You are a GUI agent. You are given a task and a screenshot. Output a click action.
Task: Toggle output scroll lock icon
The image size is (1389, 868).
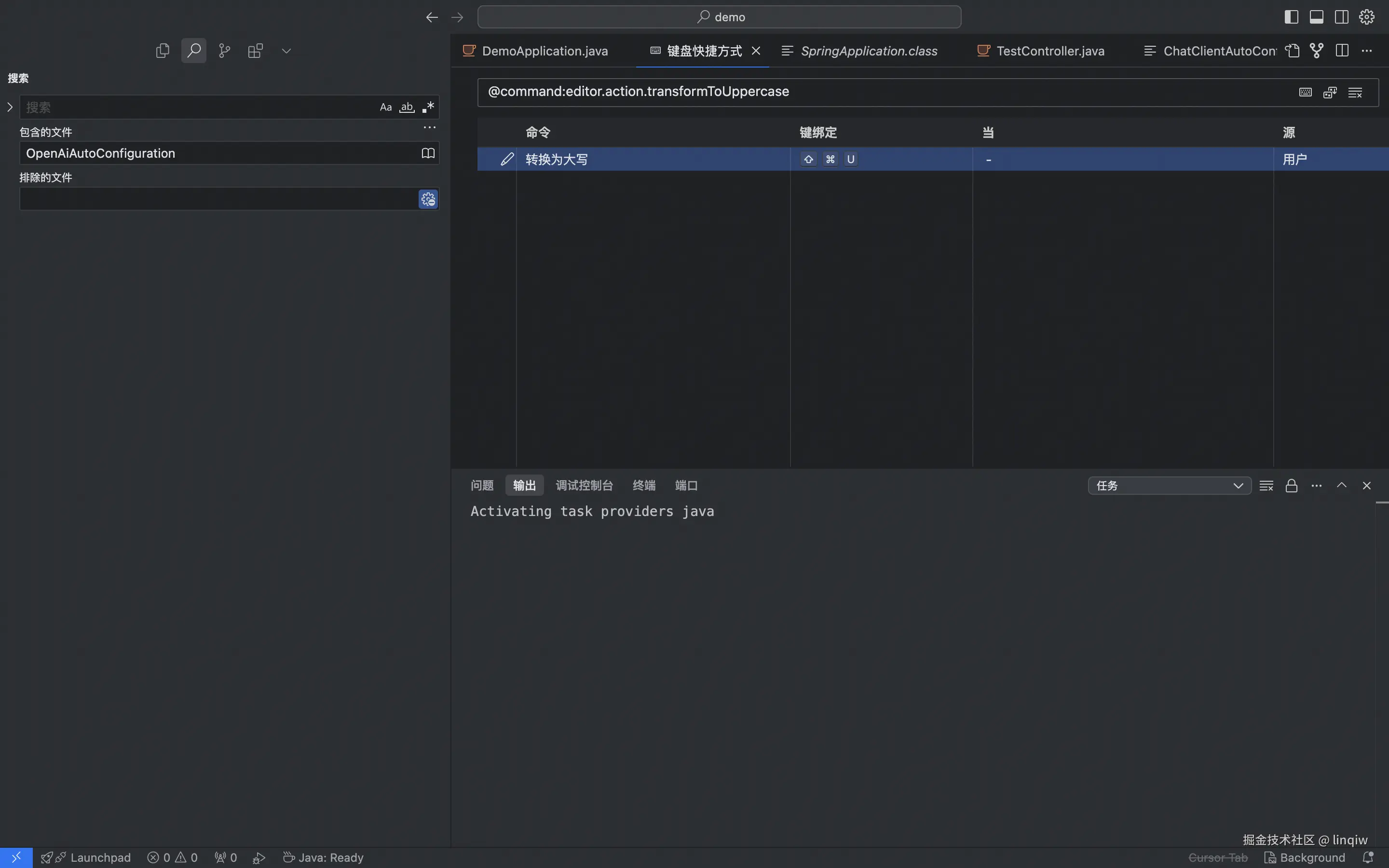point(1292,486)
